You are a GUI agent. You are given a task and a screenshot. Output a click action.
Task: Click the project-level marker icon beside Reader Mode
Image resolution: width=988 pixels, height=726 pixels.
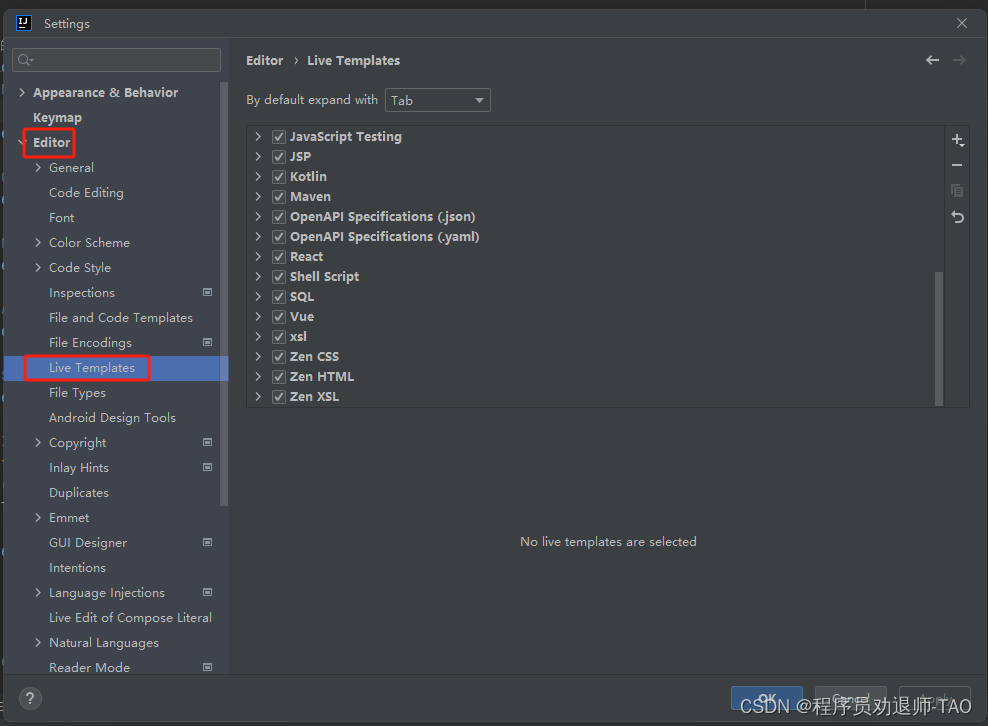(207, 667)
